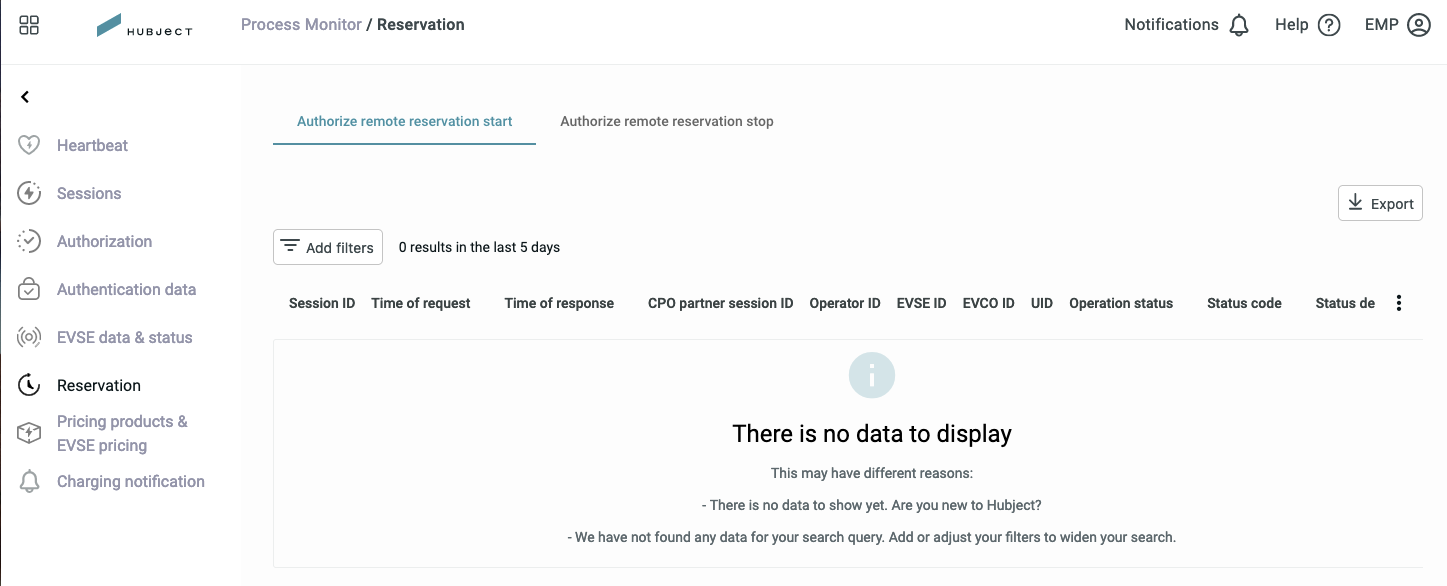
Task: Switch to Authorize remote reservation stop tab
Action: (x=667, y=121)
